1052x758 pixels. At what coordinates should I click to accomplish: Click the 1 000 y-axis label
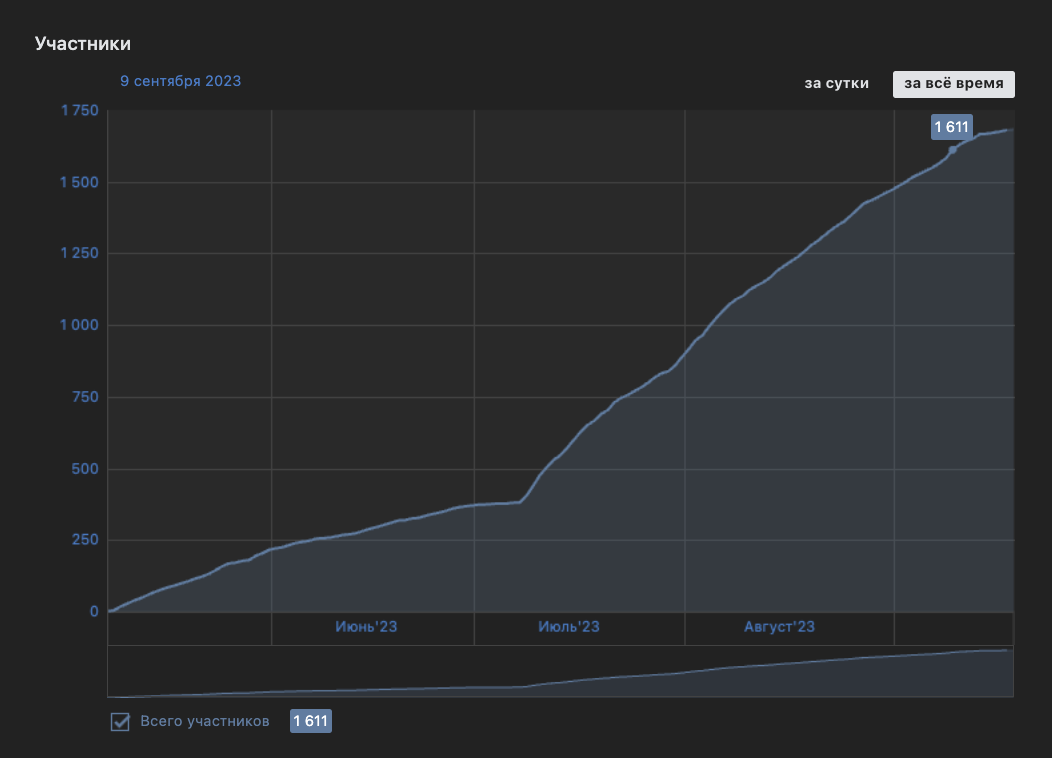pos(79,325)
